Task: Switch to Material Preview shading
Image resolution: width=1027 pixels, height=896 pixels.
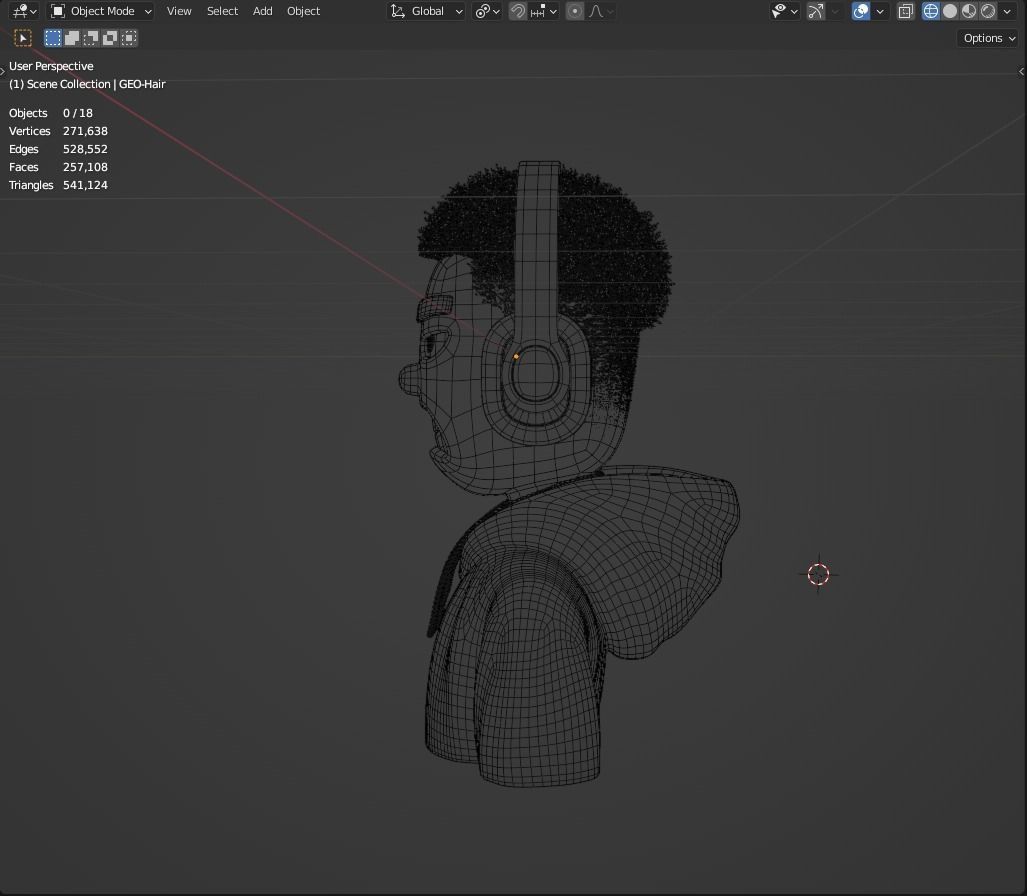Action: 969,11
